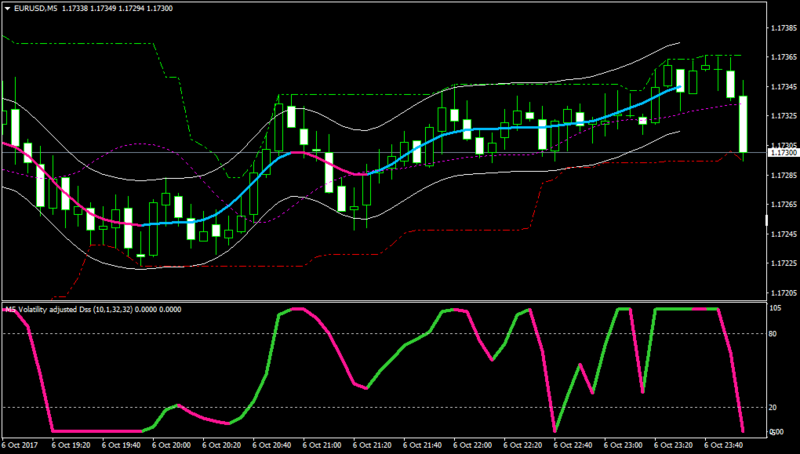
Task: Select the Volatility adjusted Dss indicator label
Action: coord(93,309)
